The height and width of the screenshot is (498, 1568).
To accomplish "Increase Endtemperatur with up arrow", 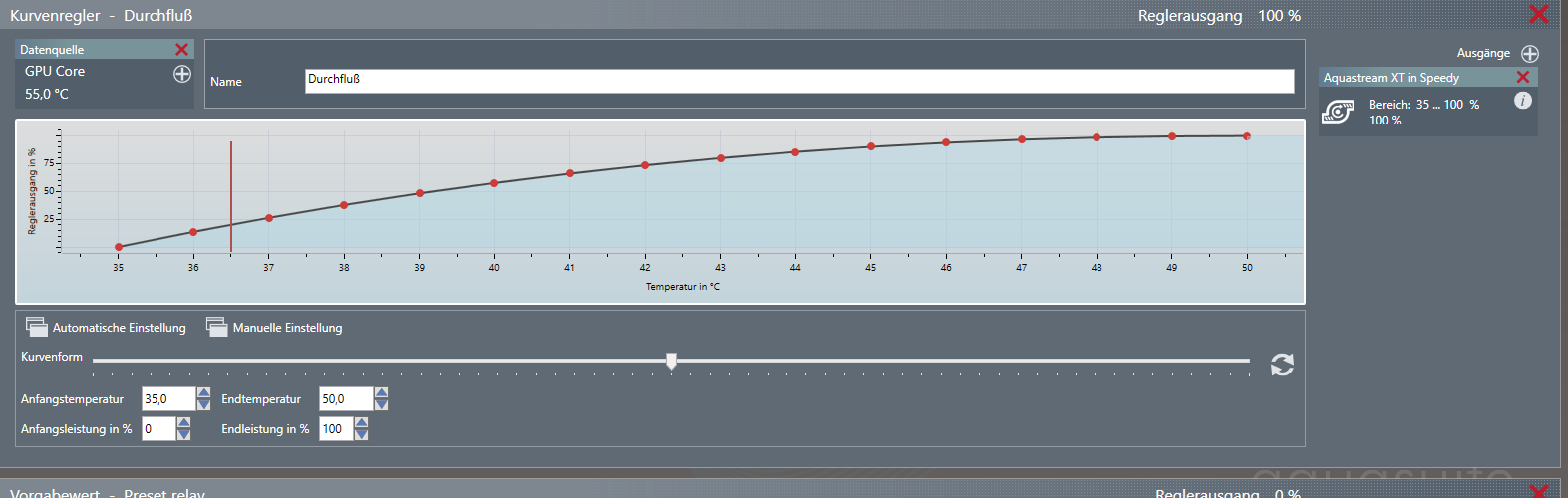I will (381, 393).
